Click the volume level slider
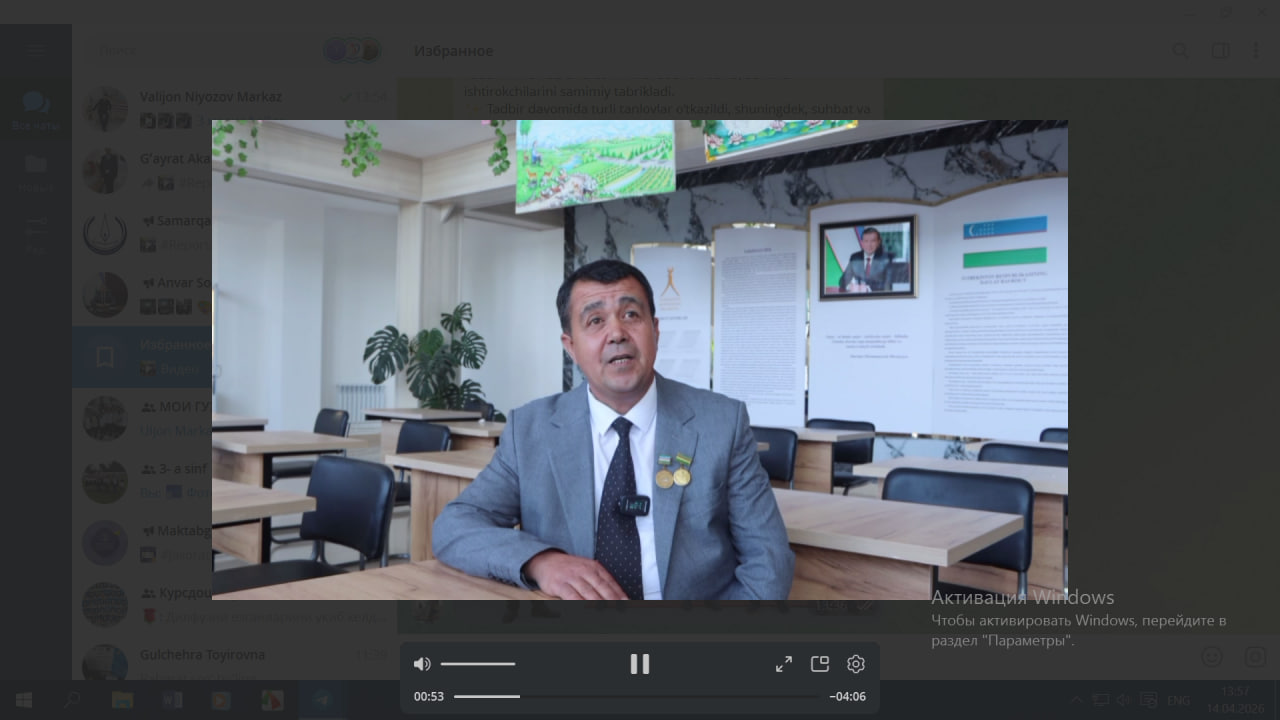Screen dimensions: 1280x720 tap(478, 664)
